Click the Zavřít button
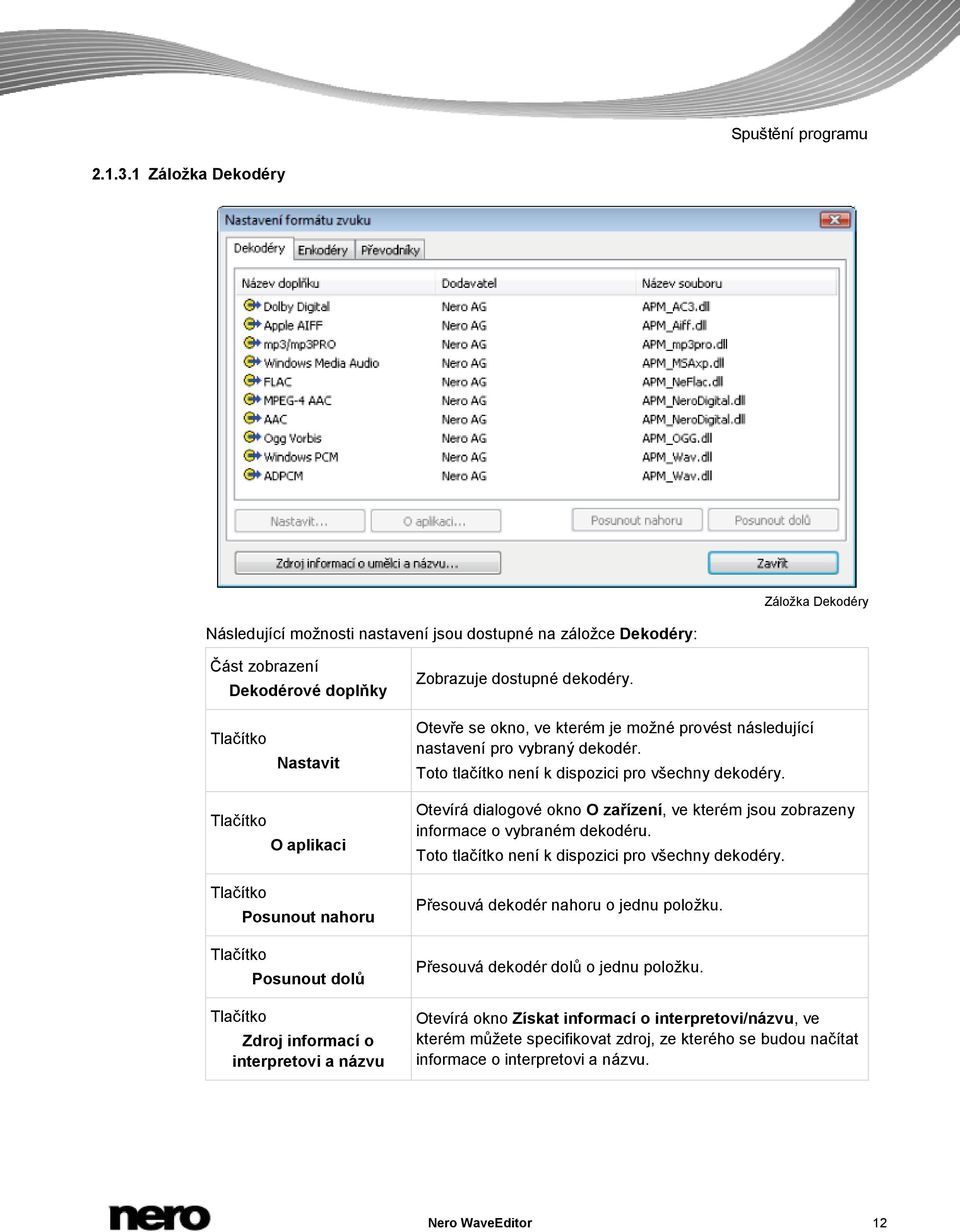 click(772, 563)
